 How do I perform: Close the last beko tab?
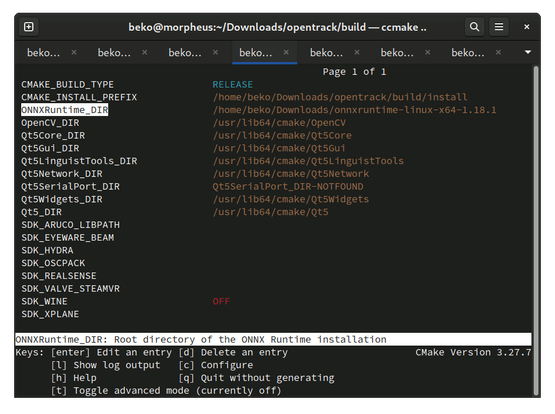click(498, 52)
